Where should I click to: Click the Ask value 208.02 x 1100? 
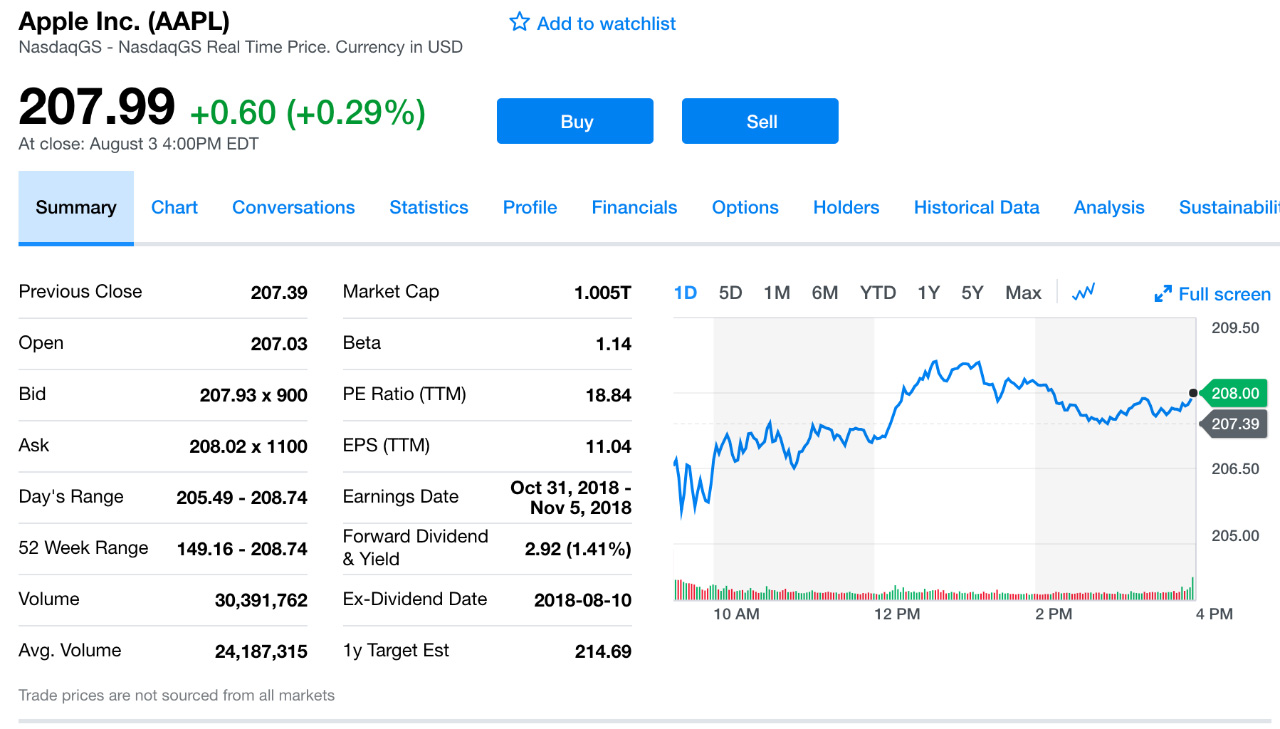tap(248, 447)
